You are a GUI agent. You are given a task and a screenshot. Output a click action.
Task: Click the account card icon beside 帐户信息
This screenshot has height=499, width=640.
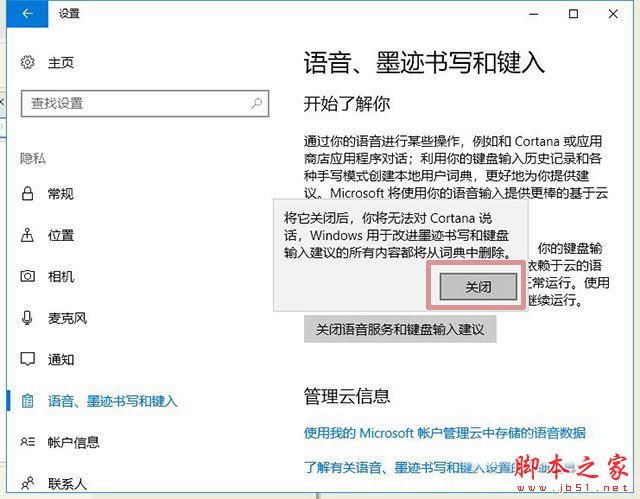(x=27, y=442)
